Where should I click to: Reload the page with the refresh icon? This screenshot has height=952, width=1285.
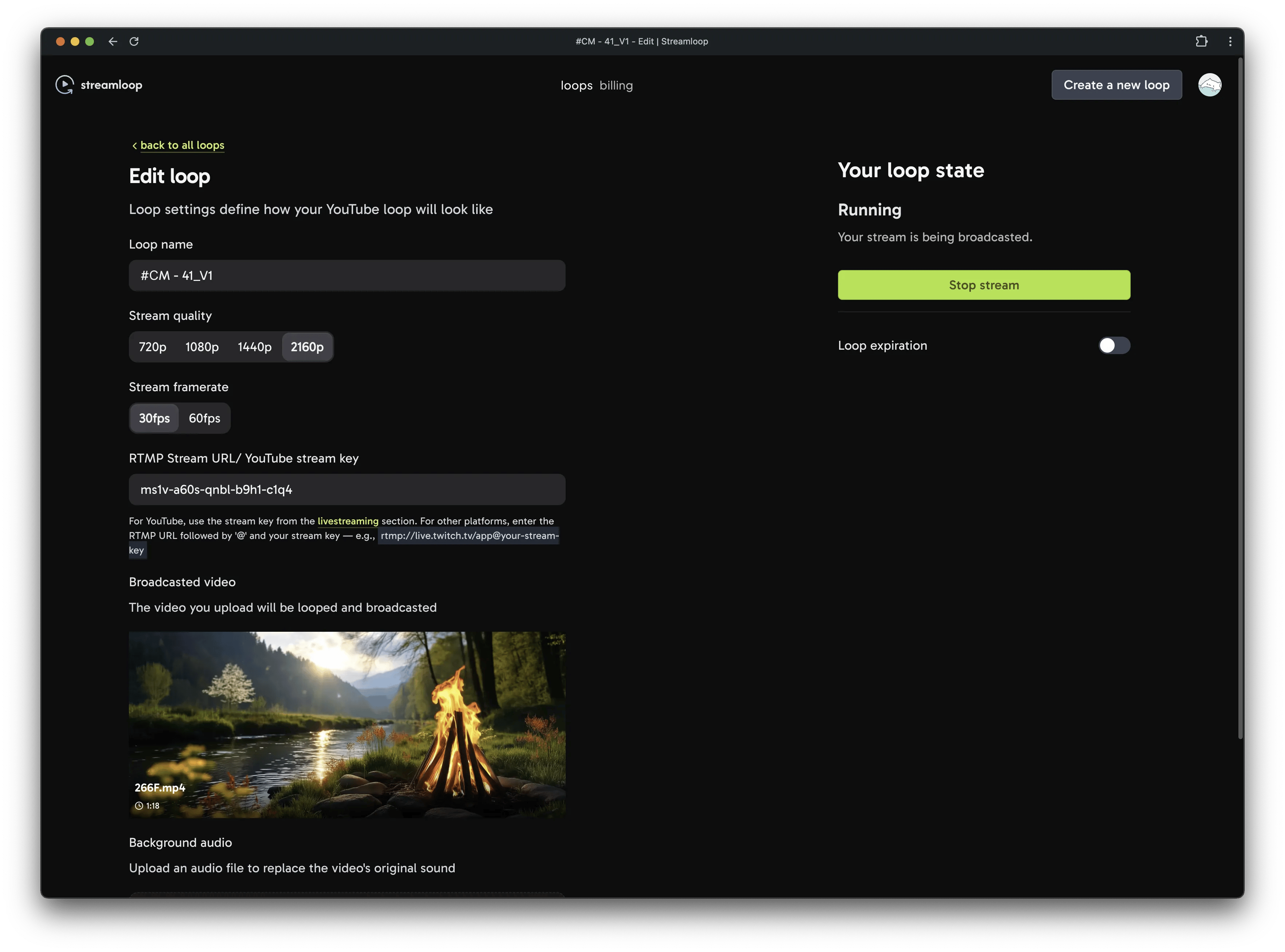tap(134, 41)
